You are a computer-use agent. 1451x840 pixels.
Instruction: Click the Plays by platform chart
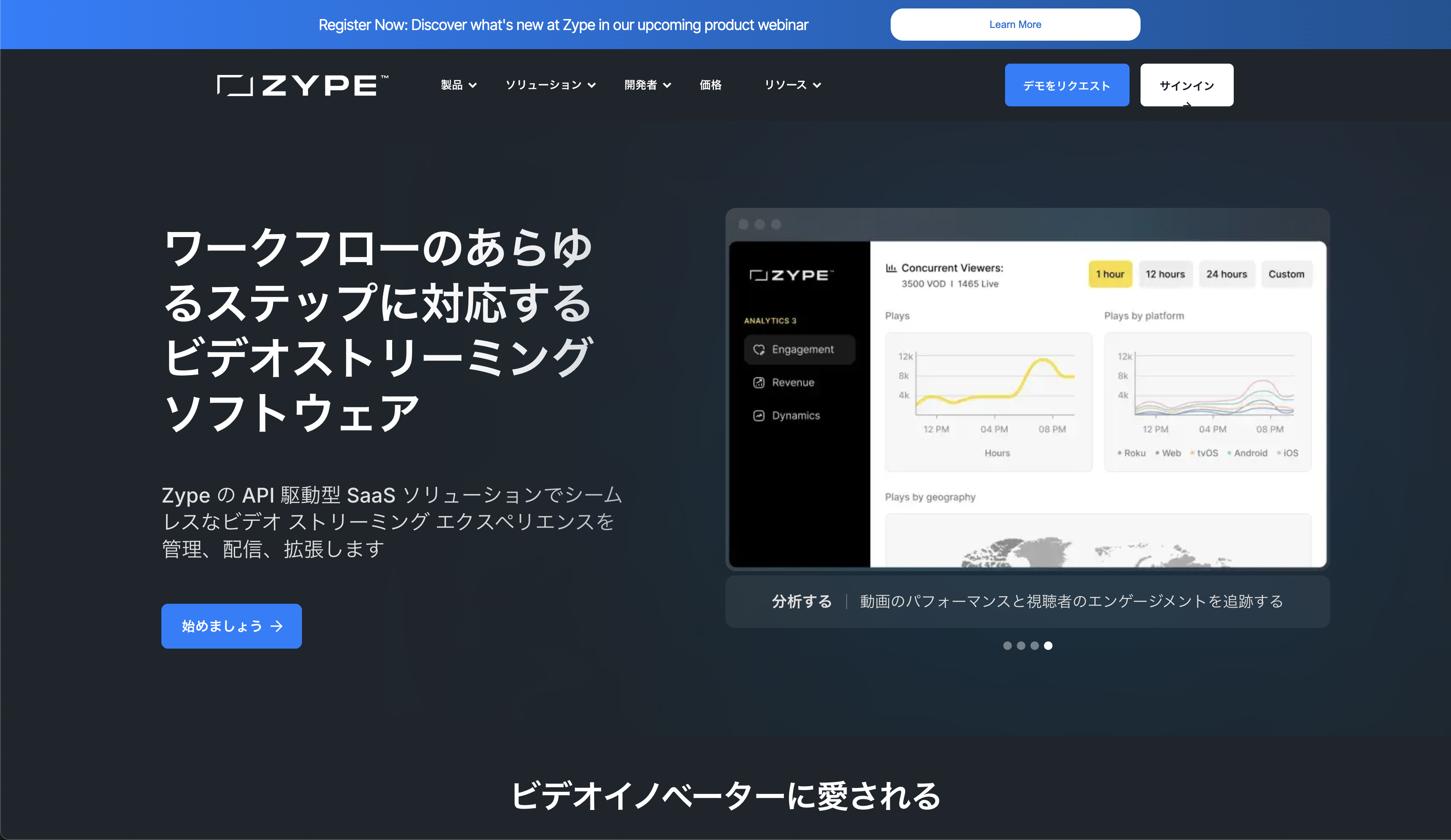tap(1207, 402)
